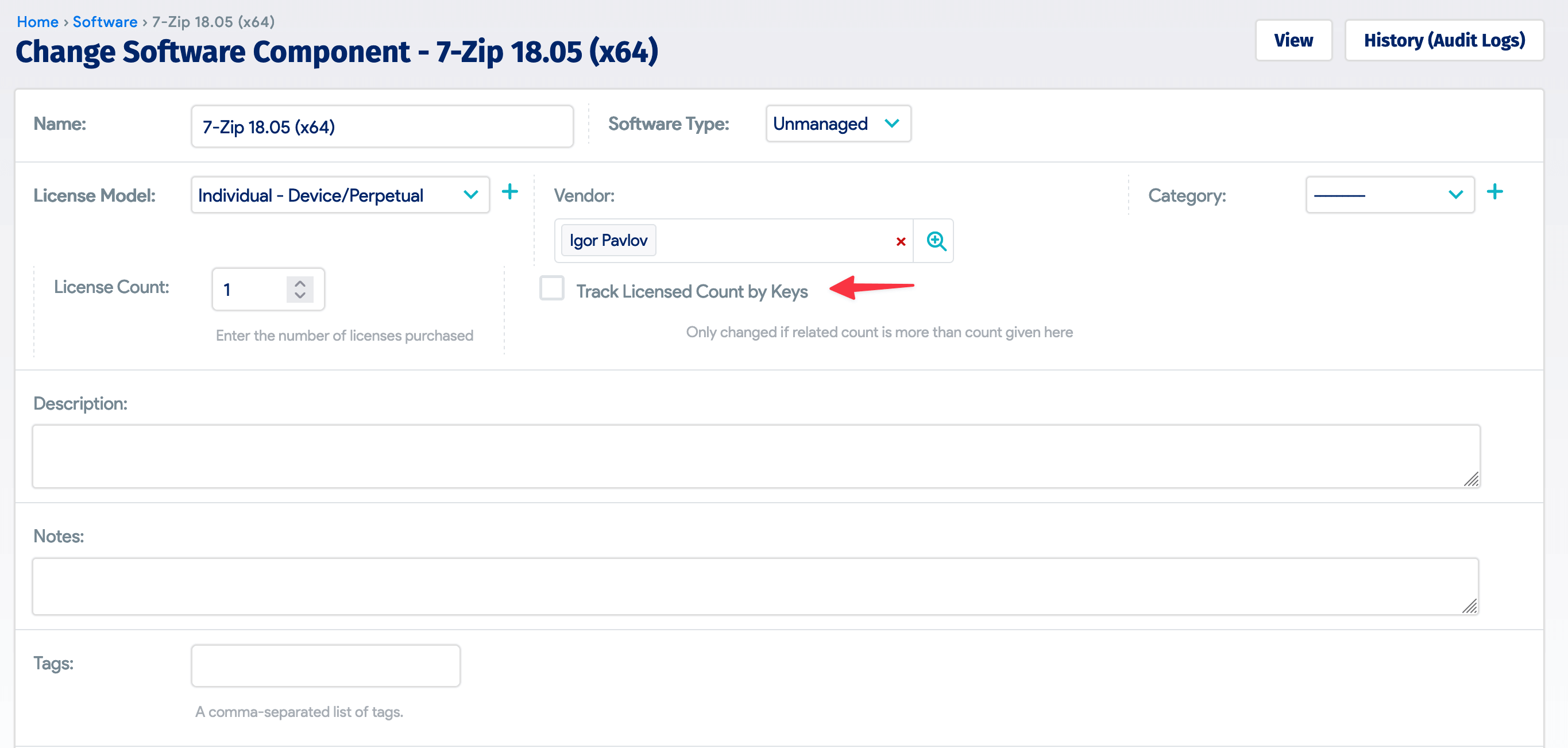Open the Software breadcrumb page
Image resolution: width=1568 pixels, height=748 pixels.
tap(104, 21)
